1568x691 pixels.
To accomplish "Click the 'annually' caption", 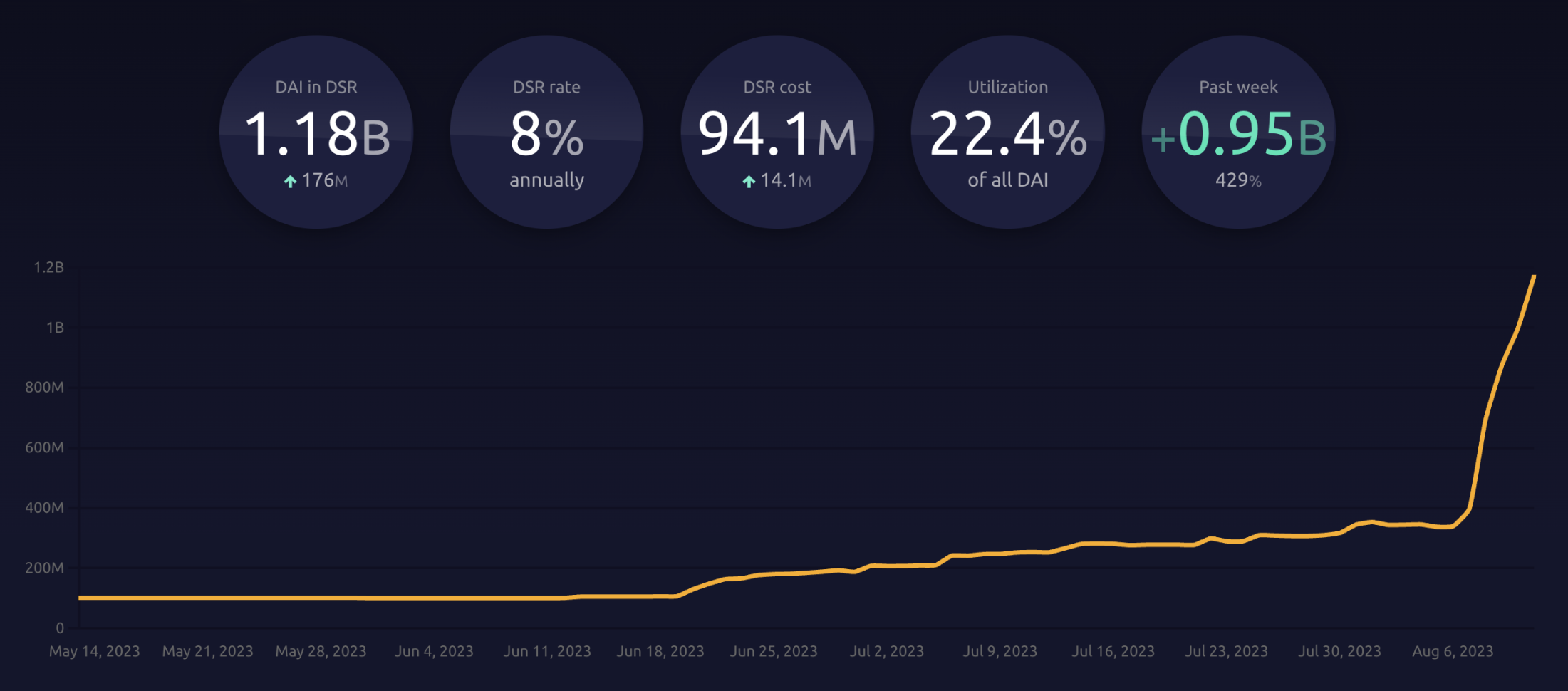I will click(x=546, y=180).
